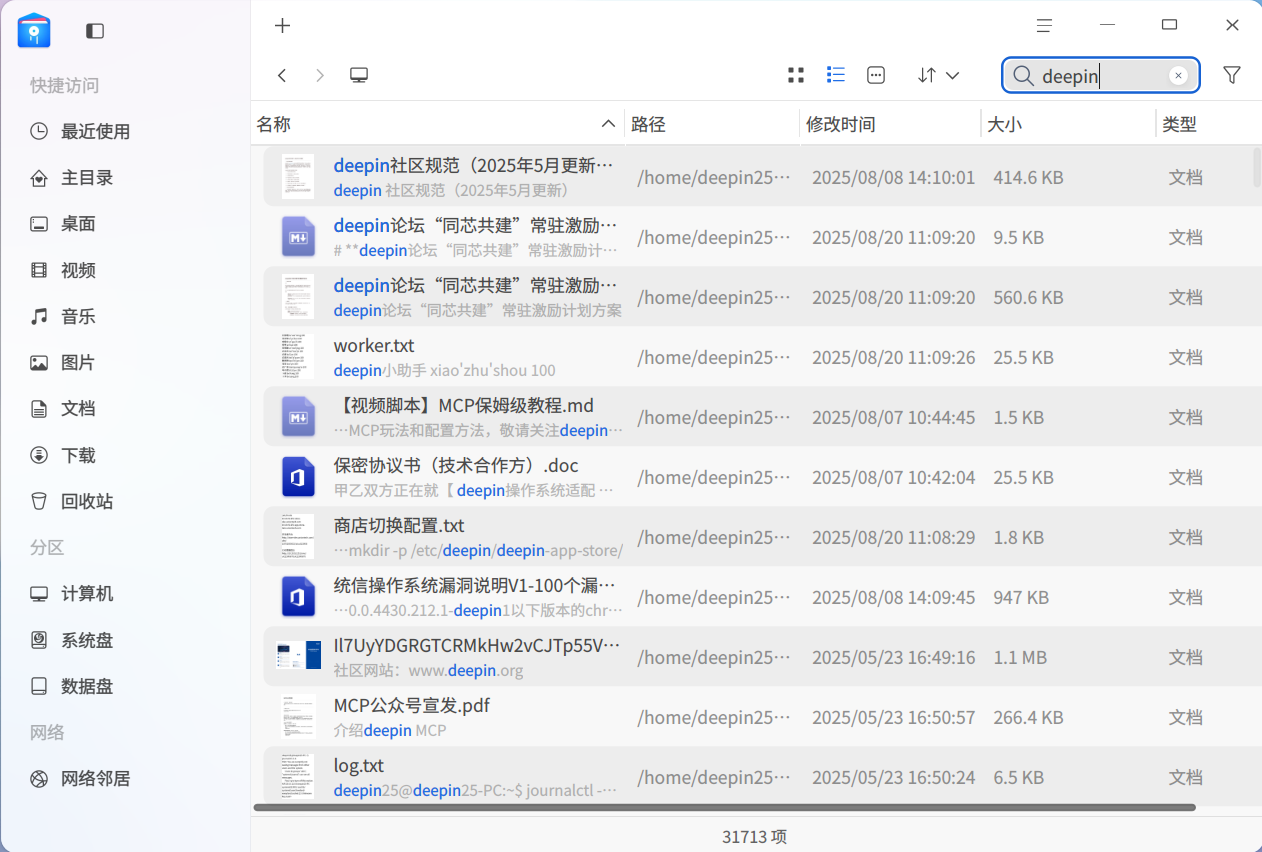The height and width of the screenshot is (852, 1262).
Task: Open the hamburger main menu
Action: point(1044,26)
